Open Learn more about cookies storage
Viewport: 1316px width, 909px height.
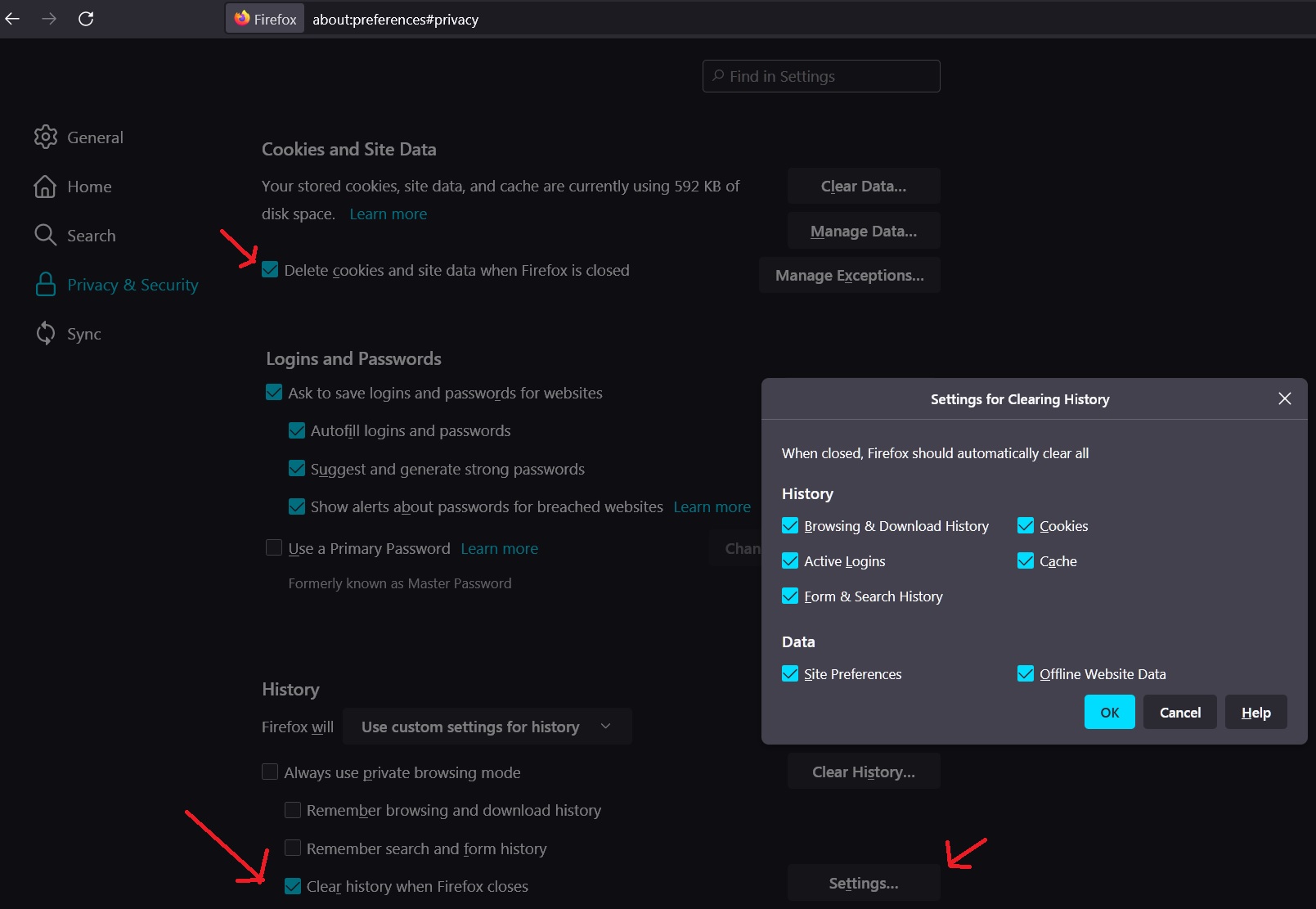tap(389, 214)
